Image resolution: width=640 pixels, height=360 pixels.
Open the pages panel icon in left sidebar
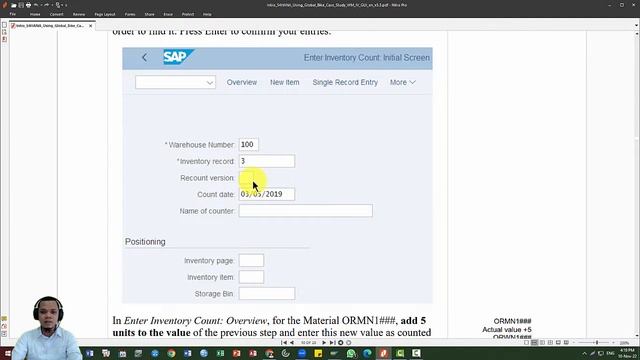4,25
